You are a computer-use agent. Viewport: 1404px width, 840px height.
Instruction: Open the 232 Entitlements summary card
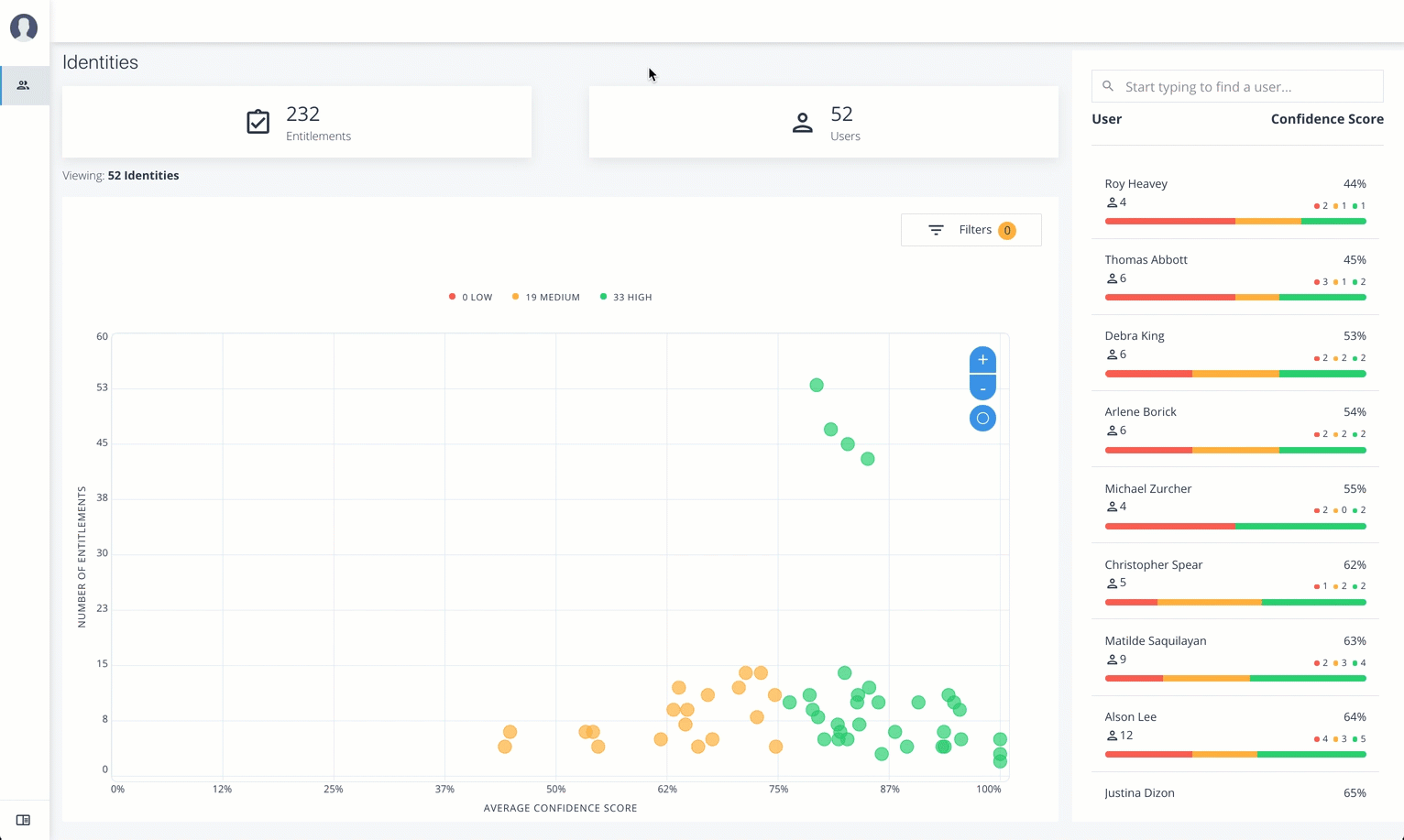(x=297, y=123)
